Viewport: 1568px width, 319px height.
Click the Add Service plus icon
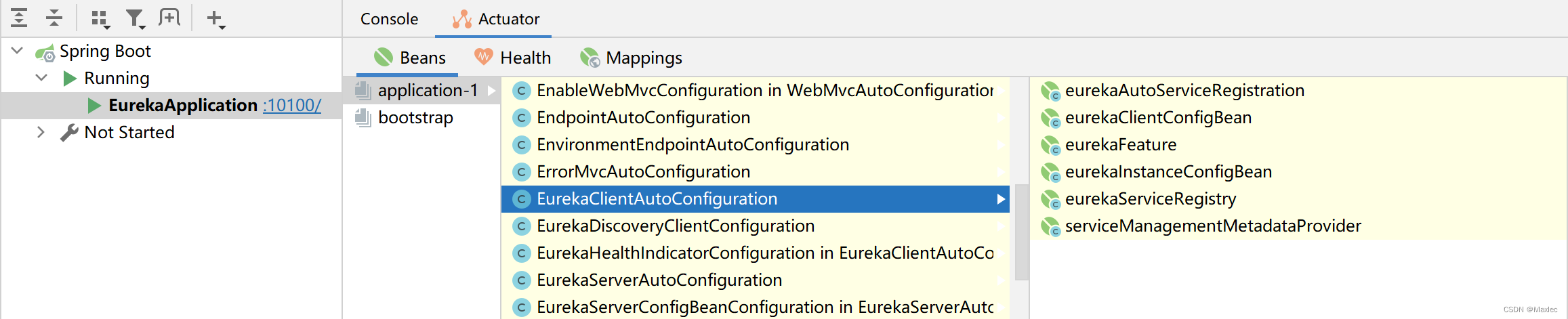(x=215, y=19)
